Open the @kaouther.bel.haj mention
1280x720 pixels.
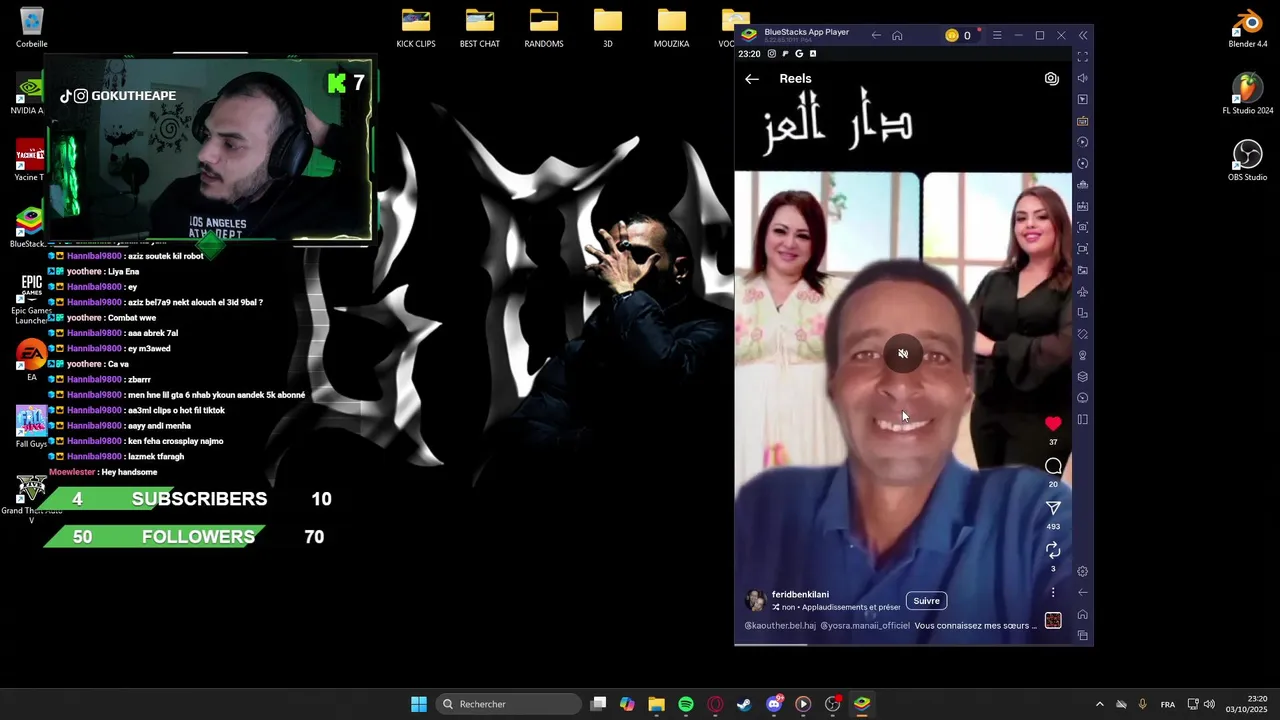(x=780, y=626)
